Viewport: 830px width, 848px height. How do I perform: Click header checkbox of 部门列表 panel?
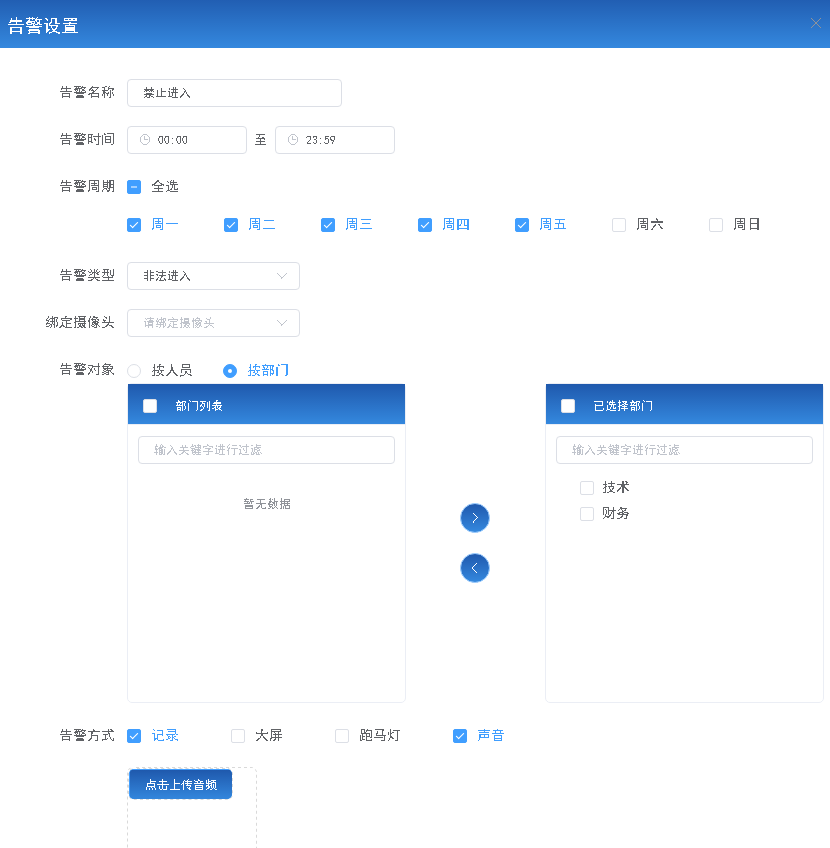[149, 404]
